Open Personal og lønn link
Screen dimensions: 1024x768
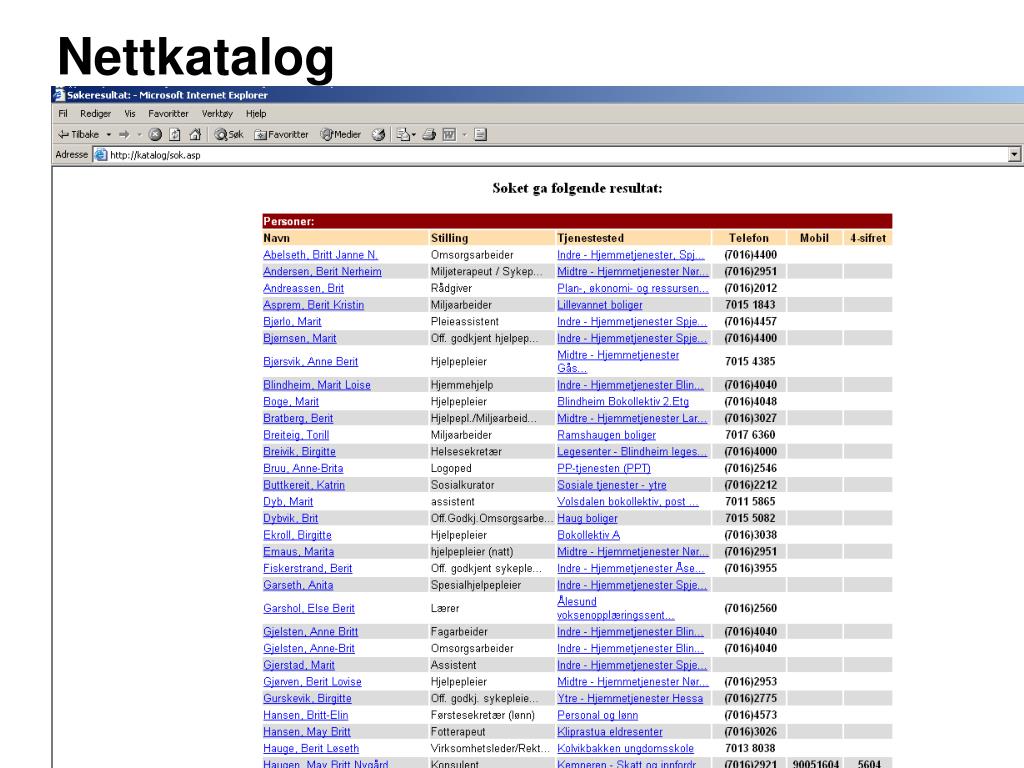coord(597,715)
